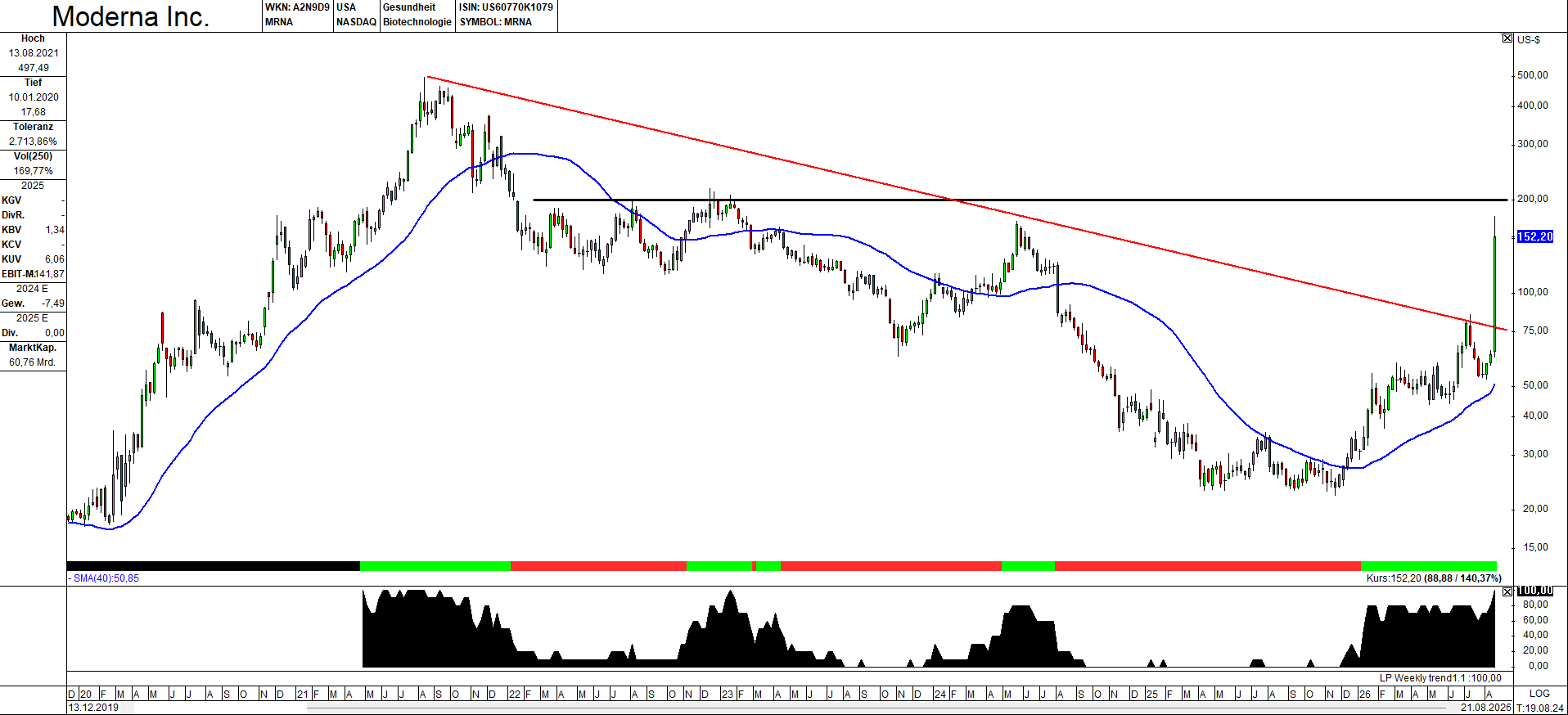The height and width of the screenshot is (715, 1568).
Task: Click the blue 152,20 current price tag
Action: (x=1534, y=236)
